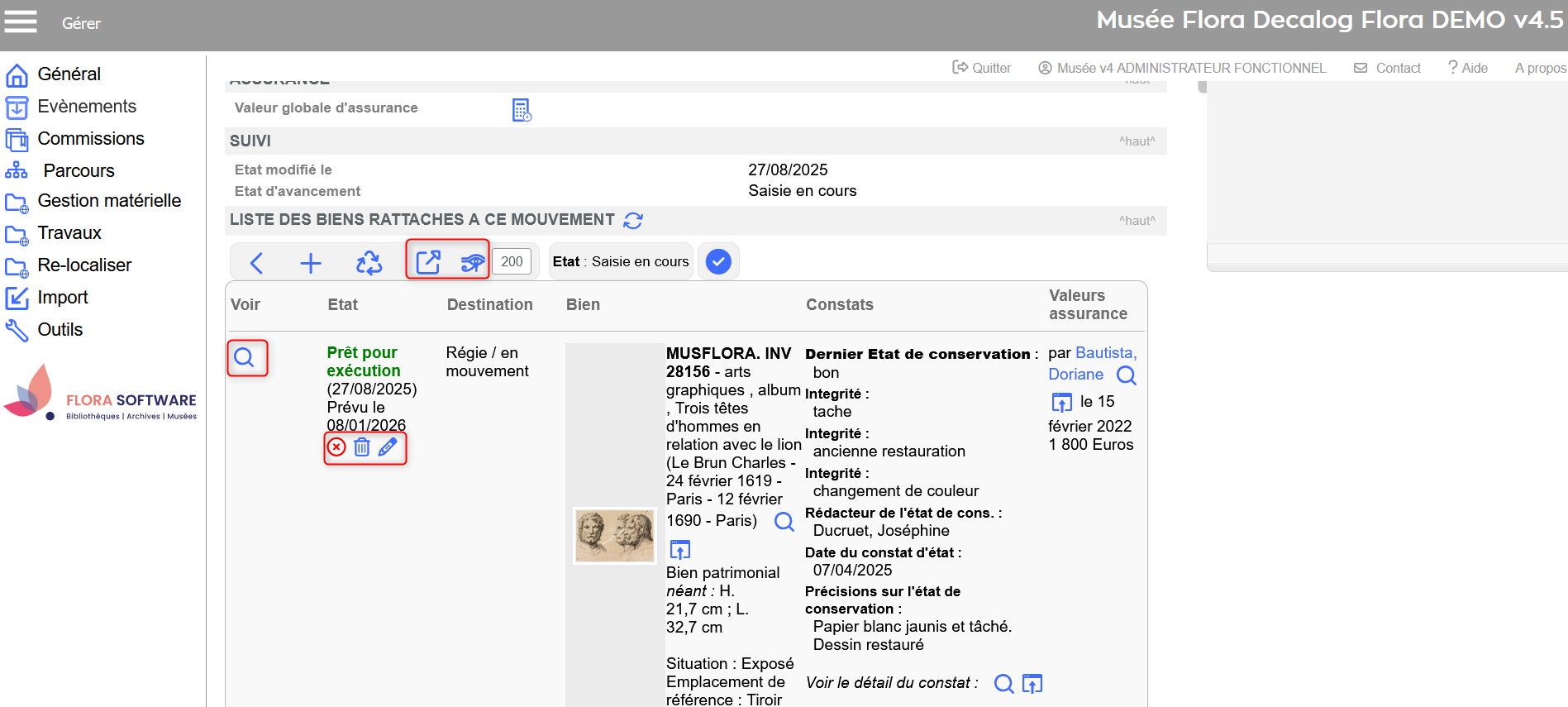Open the Trois têtes d'hommes artwork thumbnail
The width and height of the screenshot is (1568, 707).
[x=614, y=535]
